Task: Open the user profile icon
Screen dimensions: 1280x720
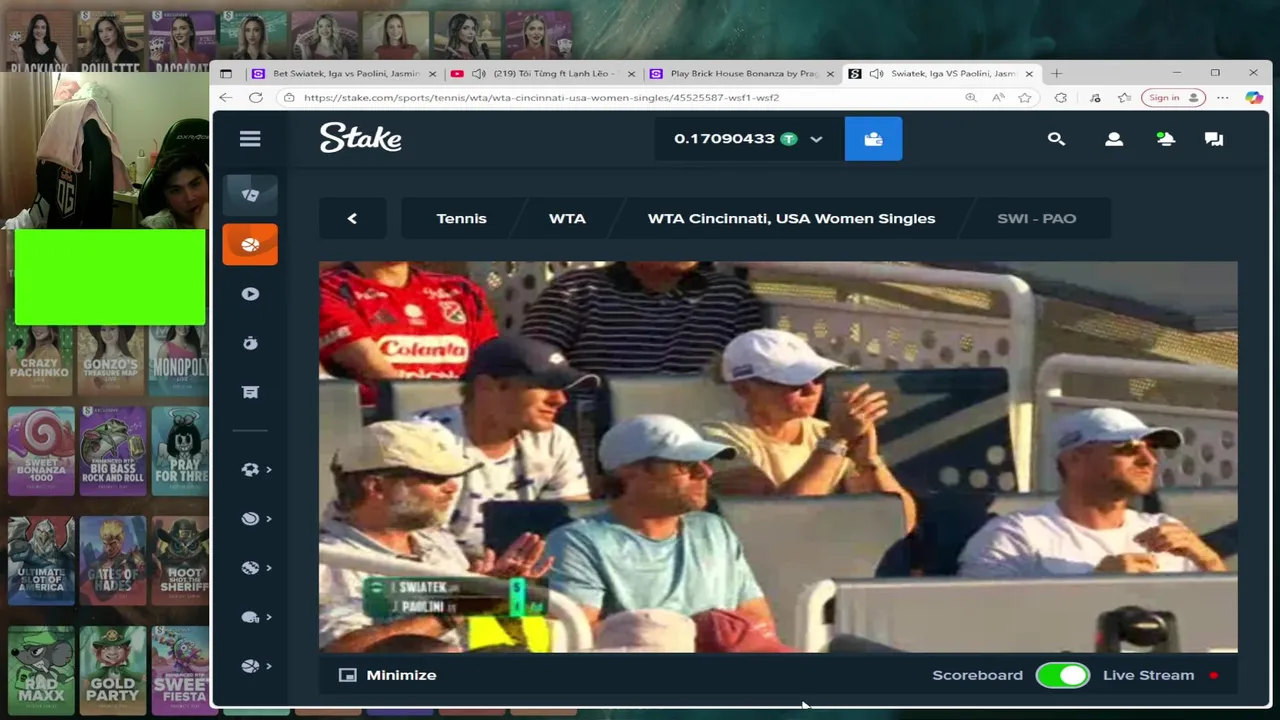Action: [1114, 139]
